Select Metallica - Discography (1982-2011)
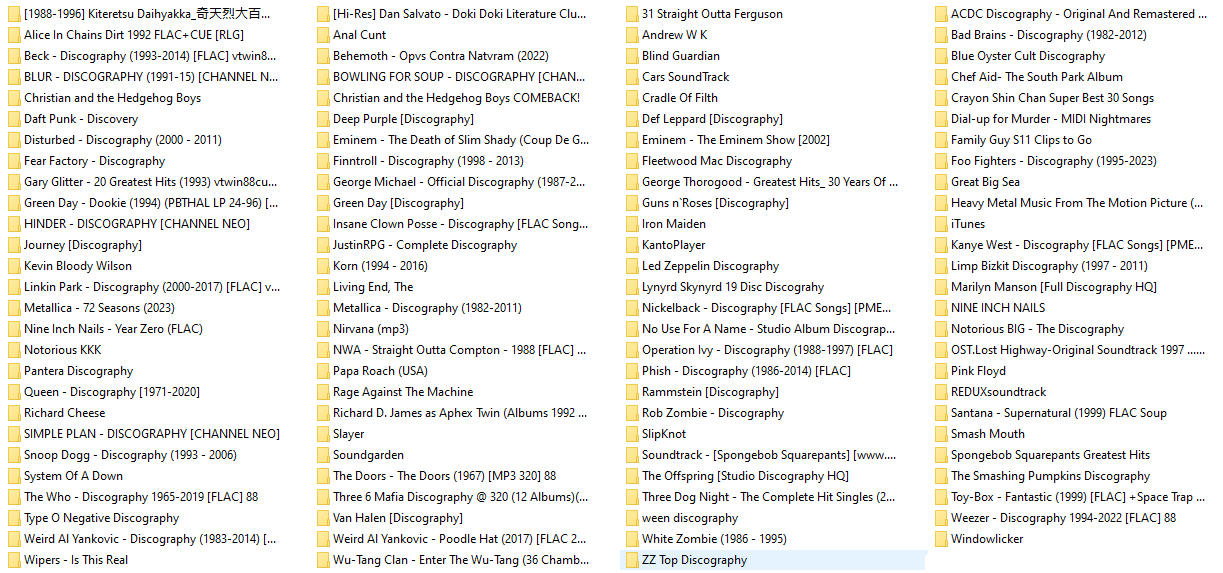This screenshot has height=573, width=1223. 427,308
